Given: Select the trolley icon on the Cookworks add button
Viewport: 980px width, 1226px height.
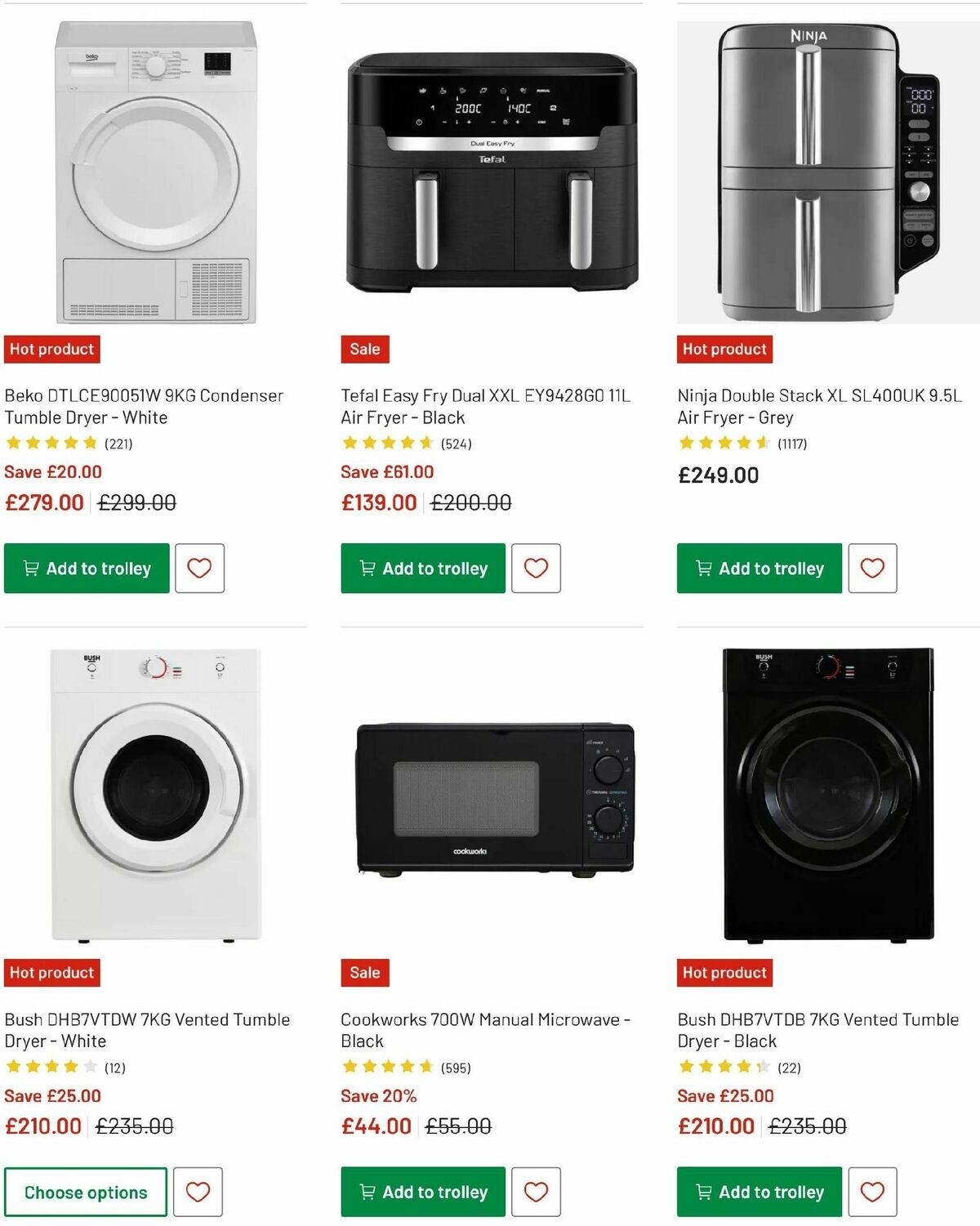Looking at the screenshot, I should pos(368,1193).
